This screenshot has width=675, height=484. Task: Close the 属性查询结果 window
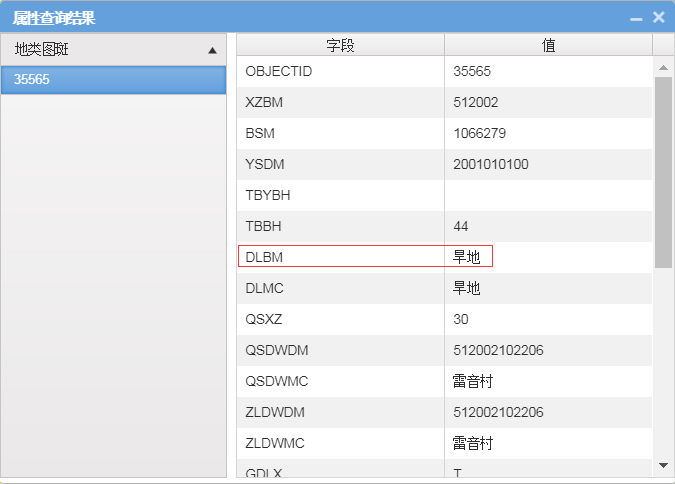tap(659, 17)
